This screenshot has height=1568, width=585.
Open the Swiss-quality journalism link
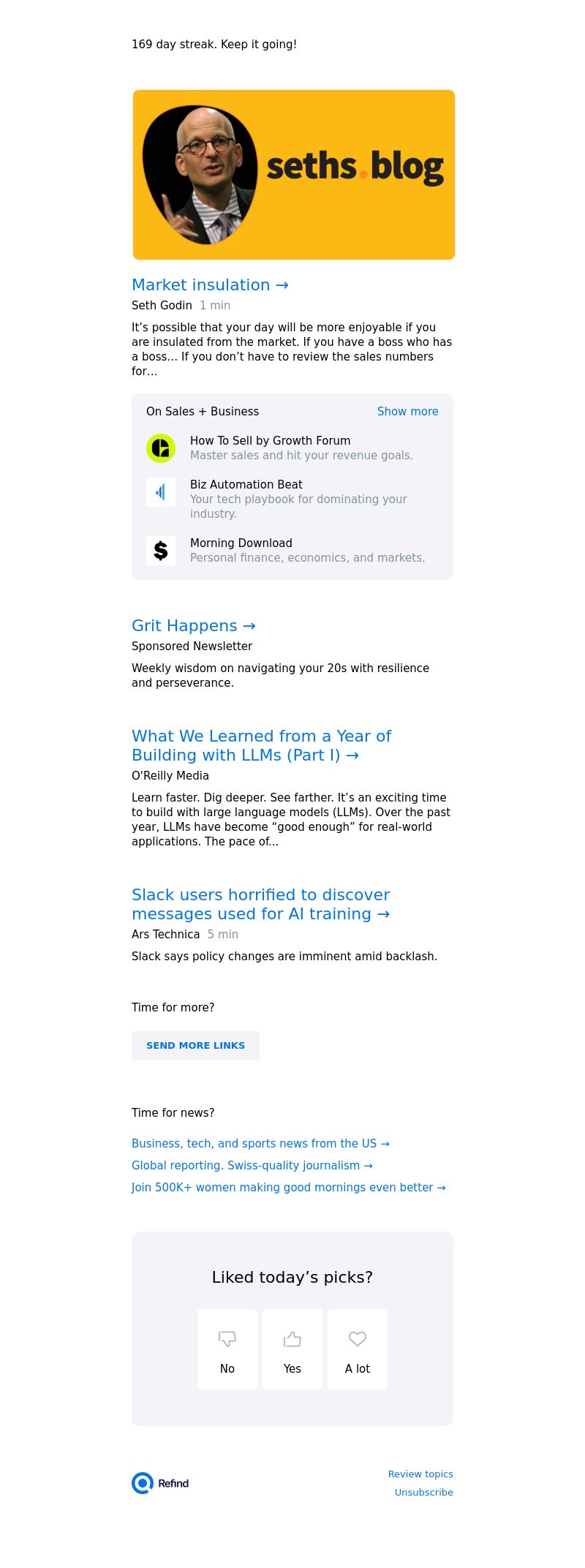[x=252, y=1166]
